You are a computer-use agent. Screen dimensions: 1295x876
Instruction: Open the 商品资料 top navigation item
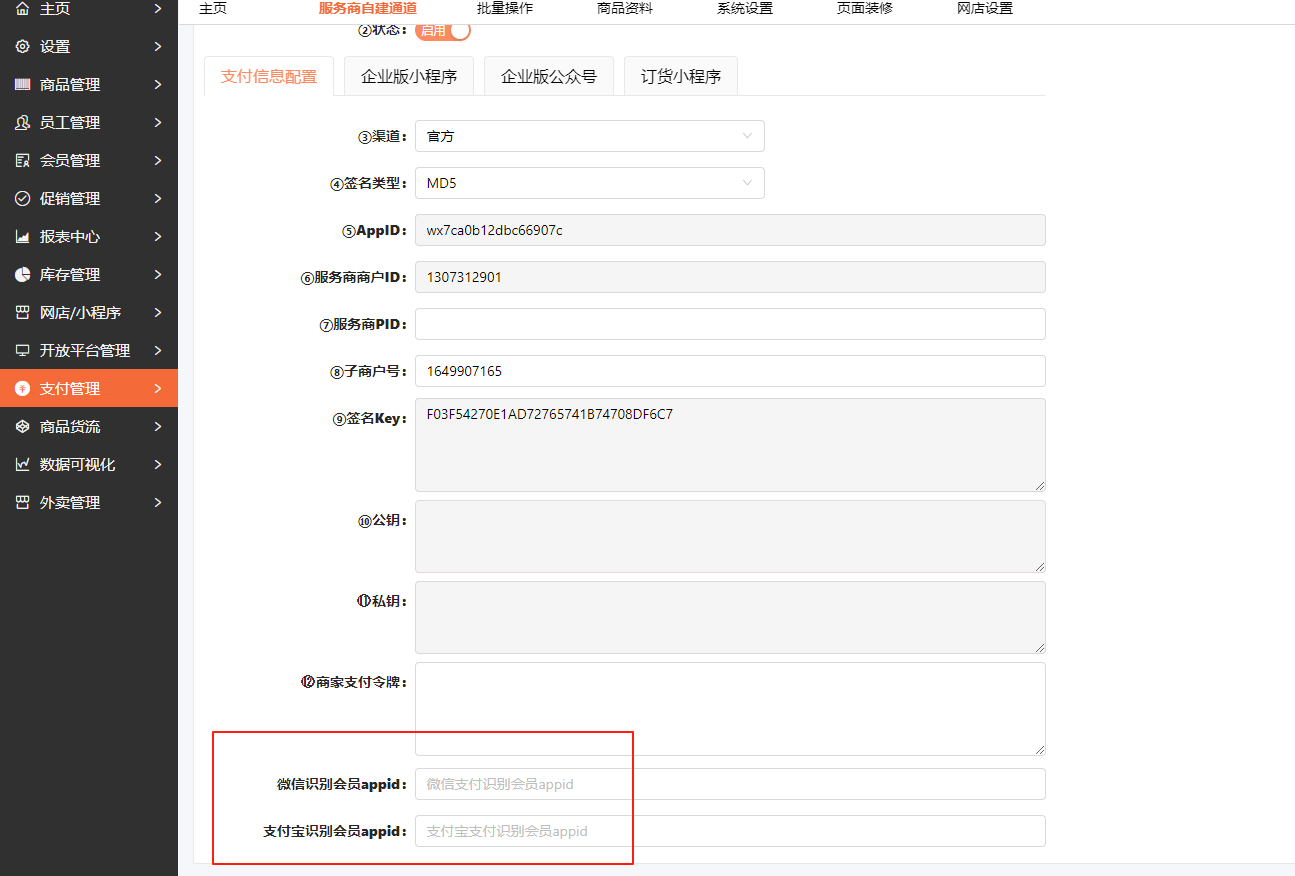click(x=625, y=8)
